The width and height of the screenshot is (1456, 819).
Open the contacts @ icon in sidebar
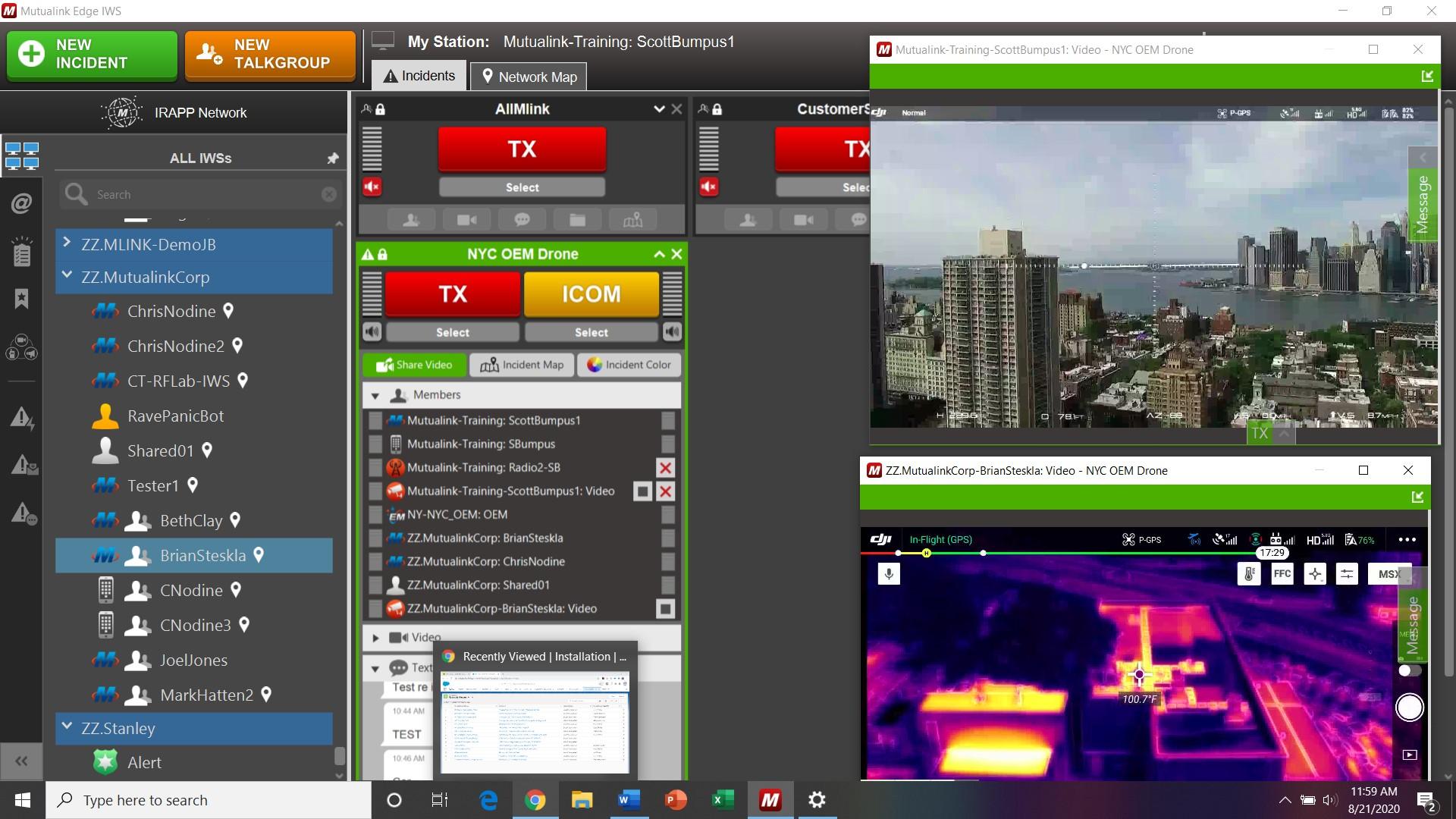22,203
